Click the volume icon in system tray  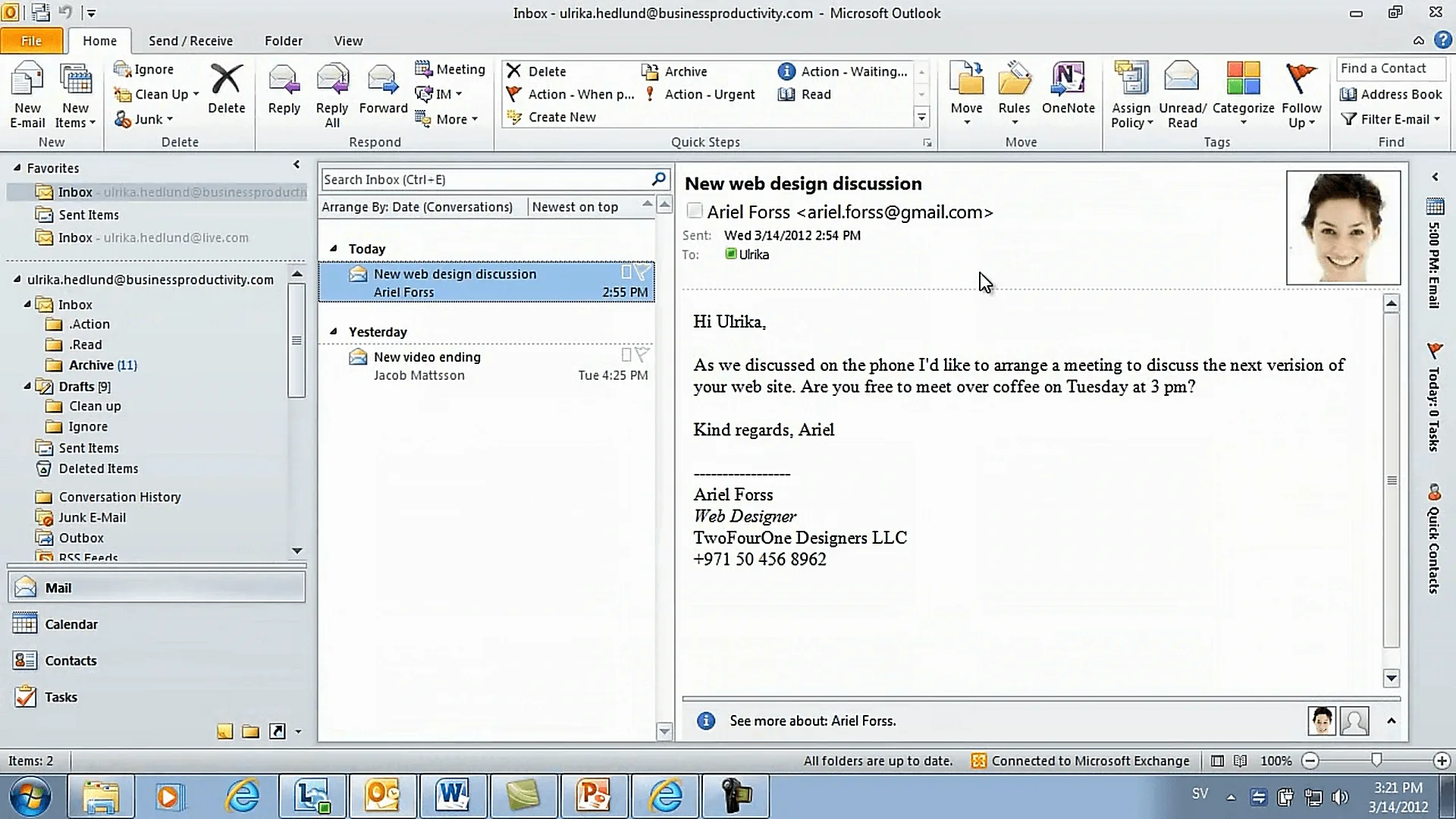point(1340,797)
